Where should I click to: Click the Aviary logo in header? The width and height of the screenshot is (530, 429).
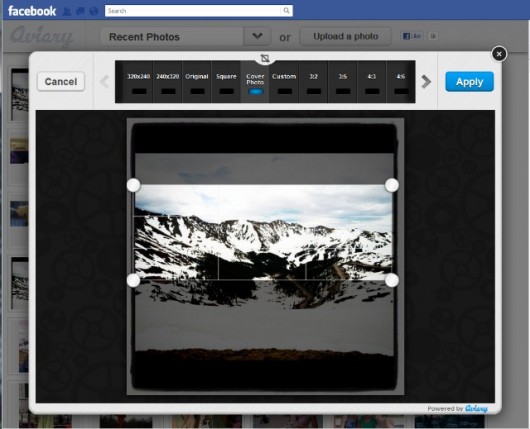click(x=42, y=37)
